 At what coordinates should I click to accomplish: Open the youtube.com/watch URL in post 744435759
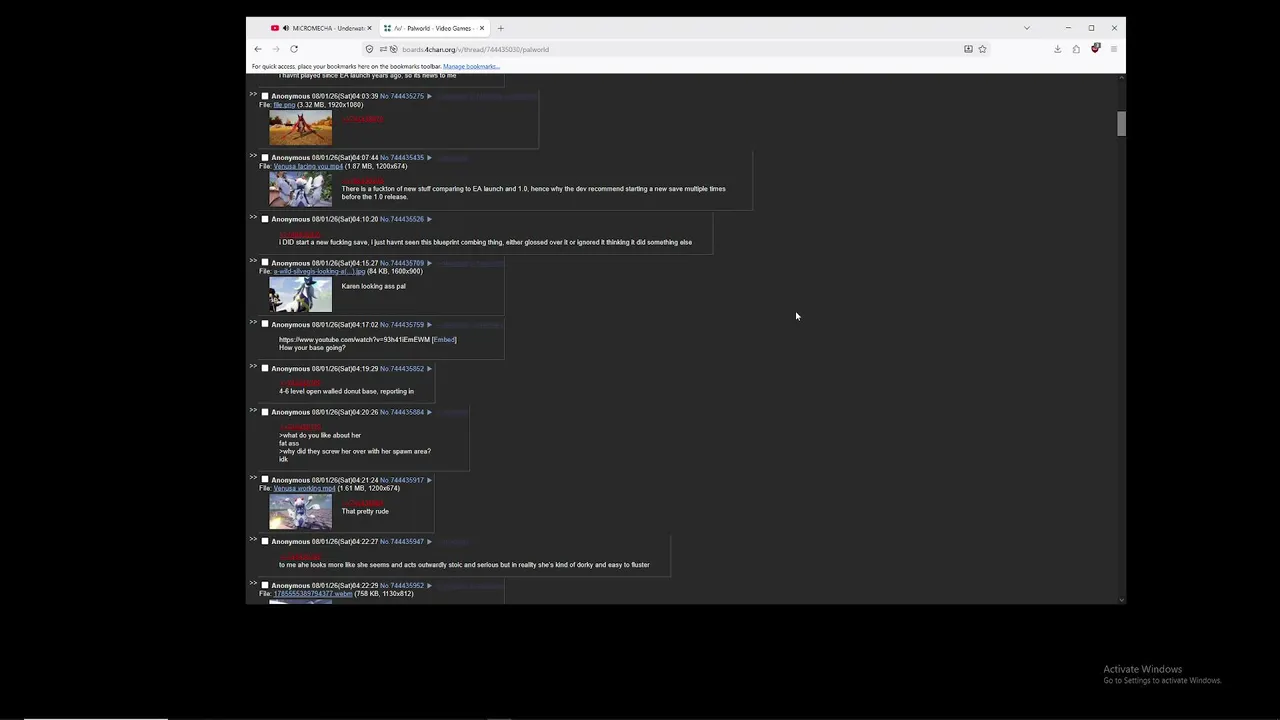click(x=354, y=340)
